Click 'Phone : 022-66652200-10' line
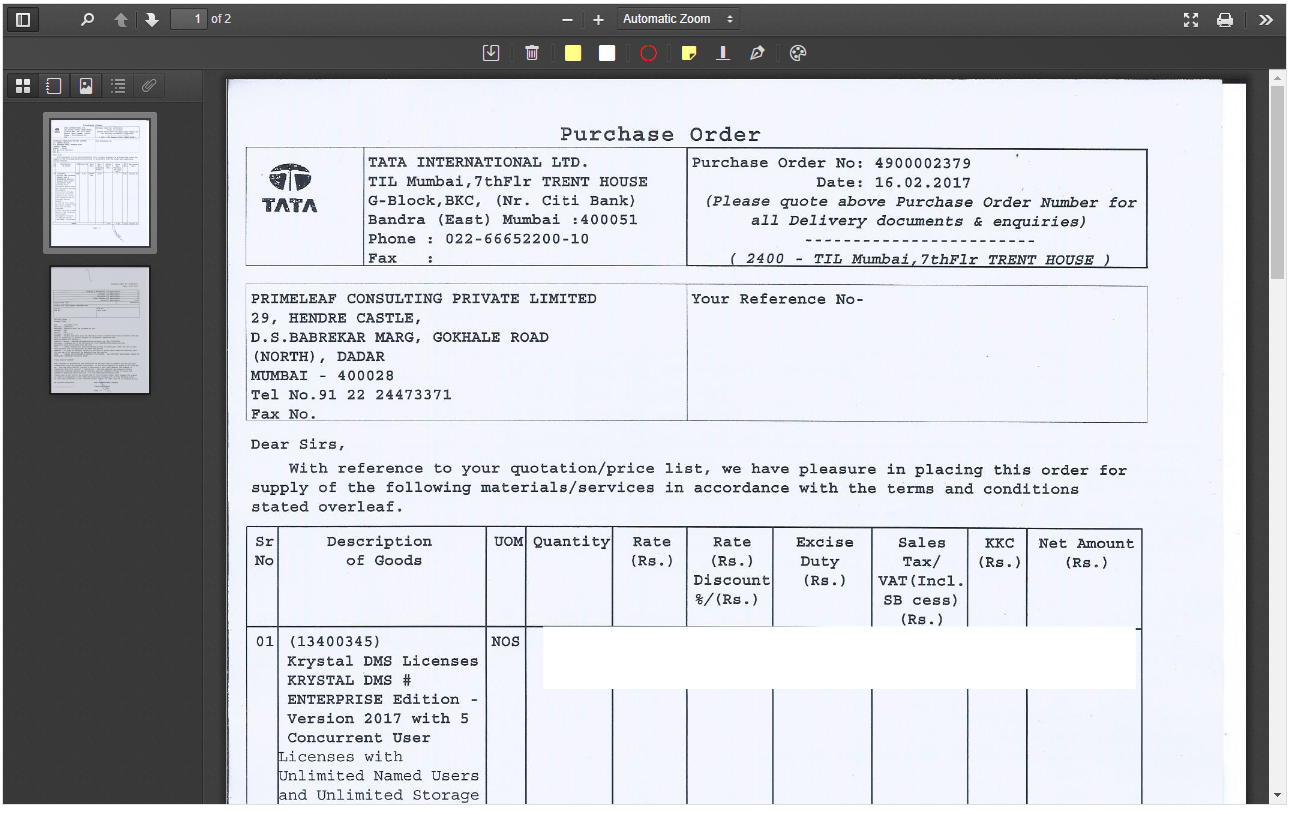1291x814 pixels. pos(478,239)
